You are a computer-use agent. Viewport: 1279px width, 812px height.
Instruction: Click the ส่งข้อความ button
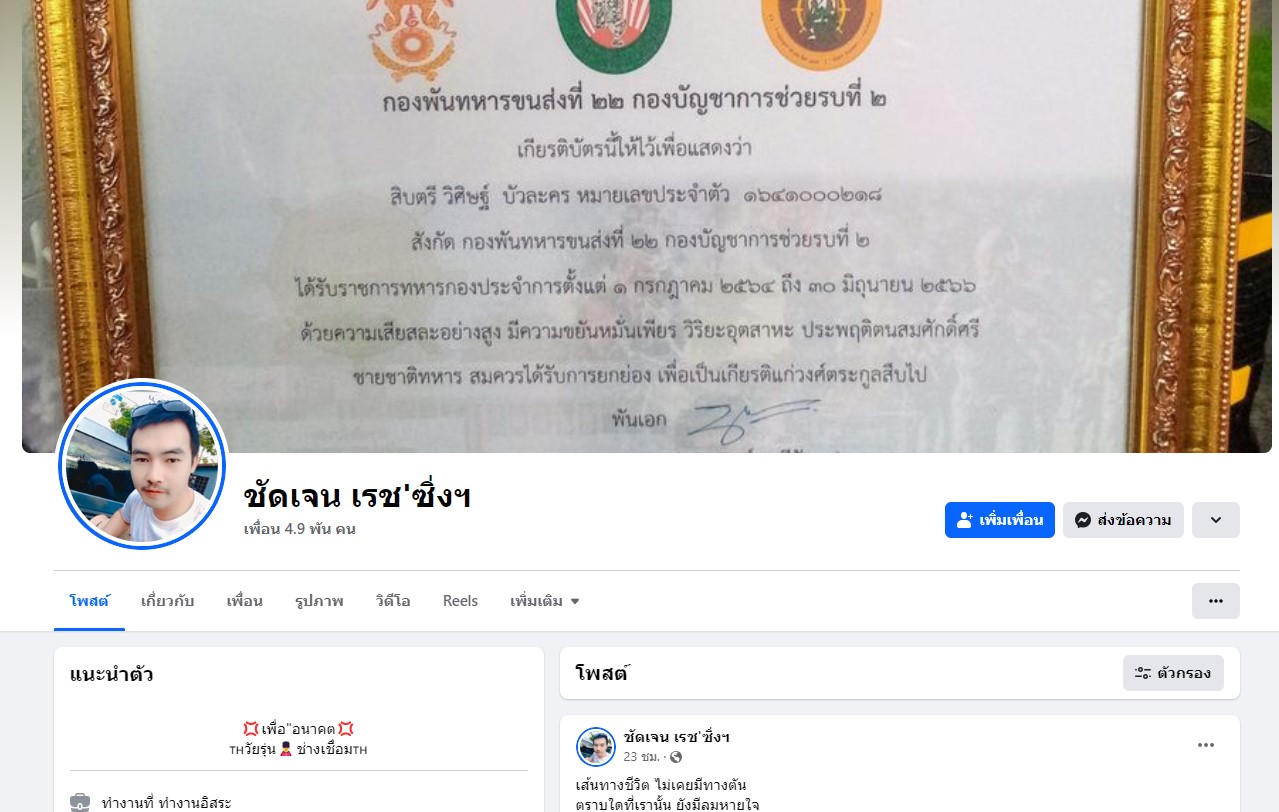click(x=1123, y=520)
